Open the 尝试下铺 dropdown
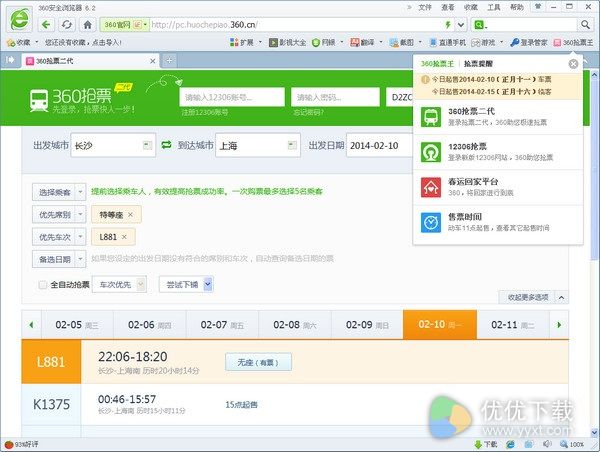 click(186, 284)
